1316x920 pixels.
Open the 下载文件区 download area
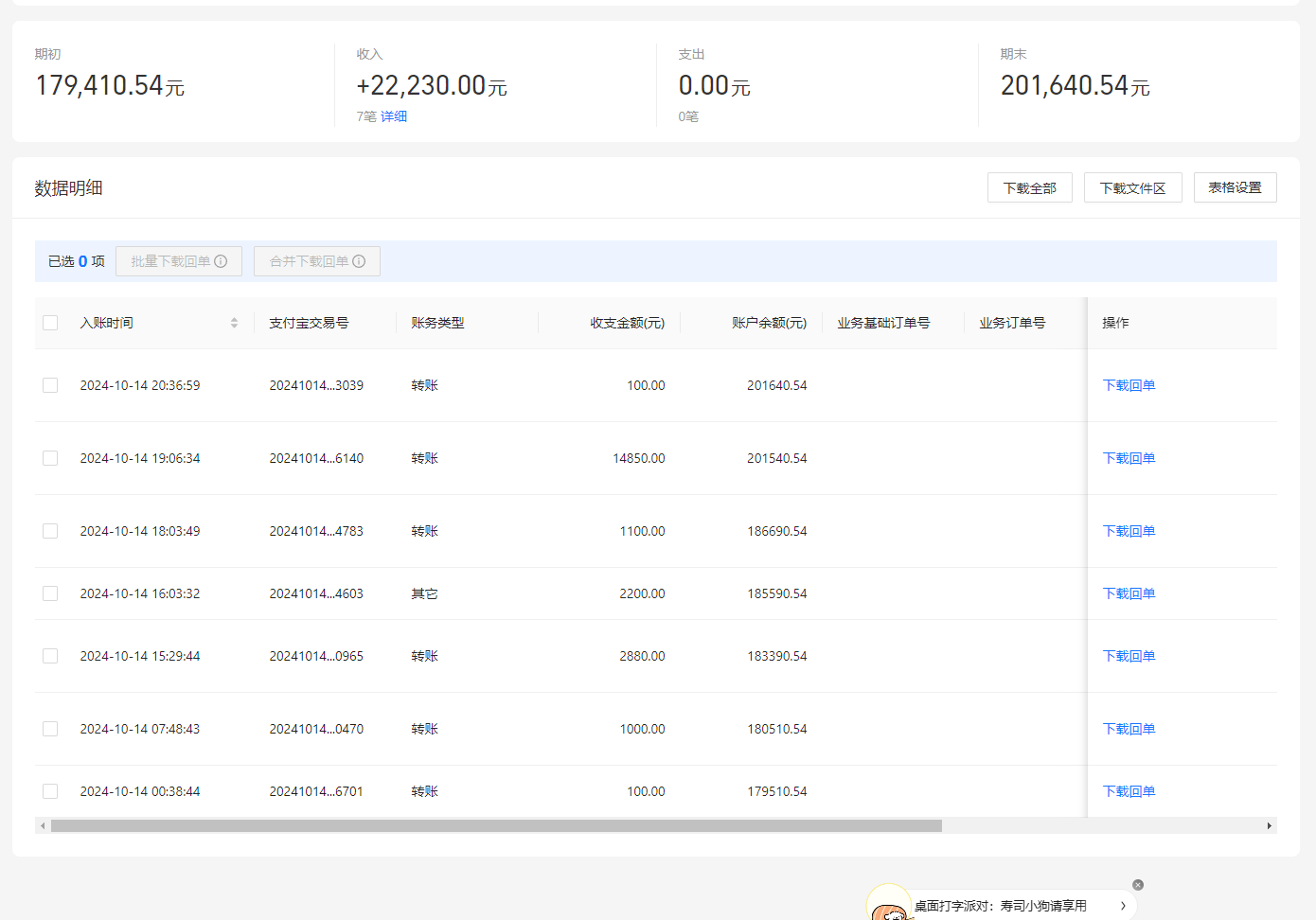pyautogui.click(x=1132, y=187)
